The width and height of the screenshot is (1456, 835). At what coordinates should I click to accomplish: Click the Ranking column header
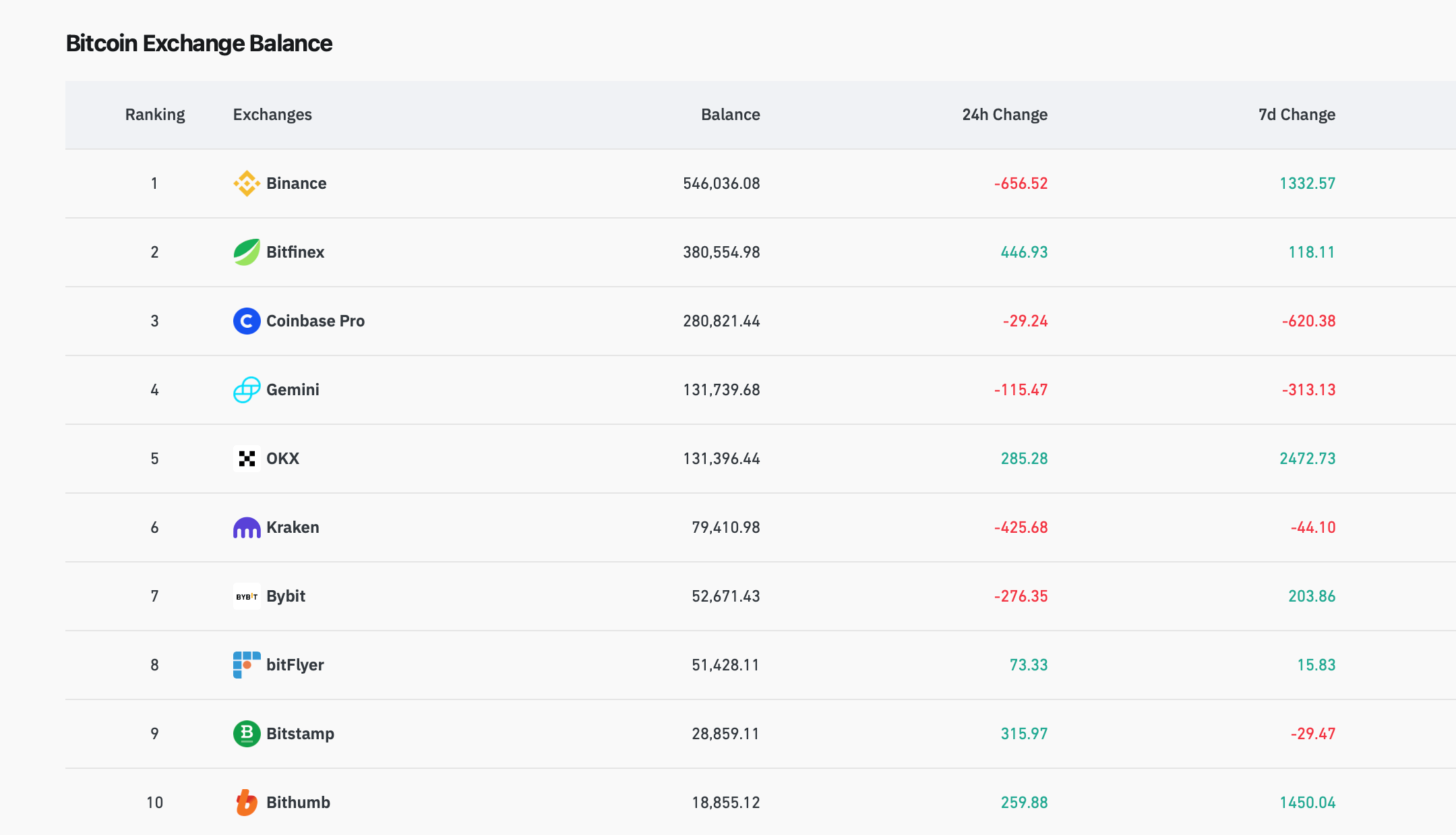(155, 115)
